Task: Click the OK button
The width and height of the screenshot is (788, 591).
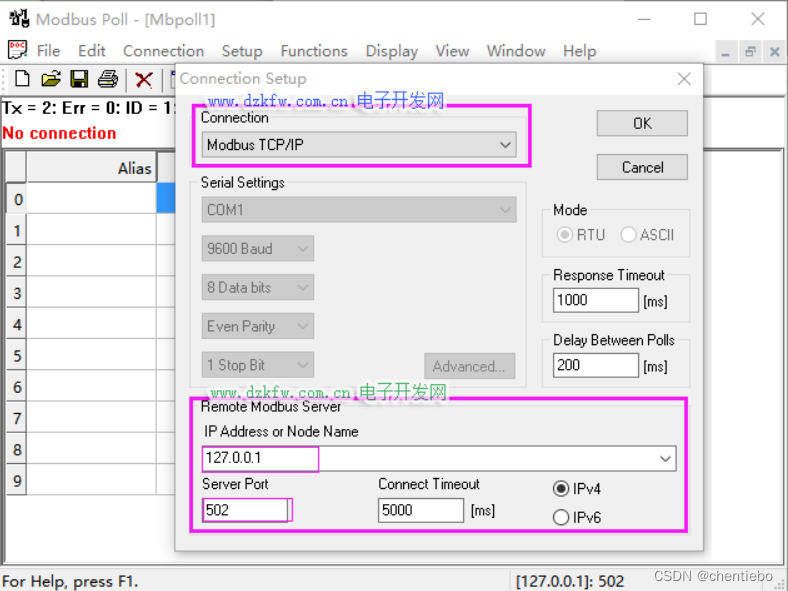Action: coord(642,123)
